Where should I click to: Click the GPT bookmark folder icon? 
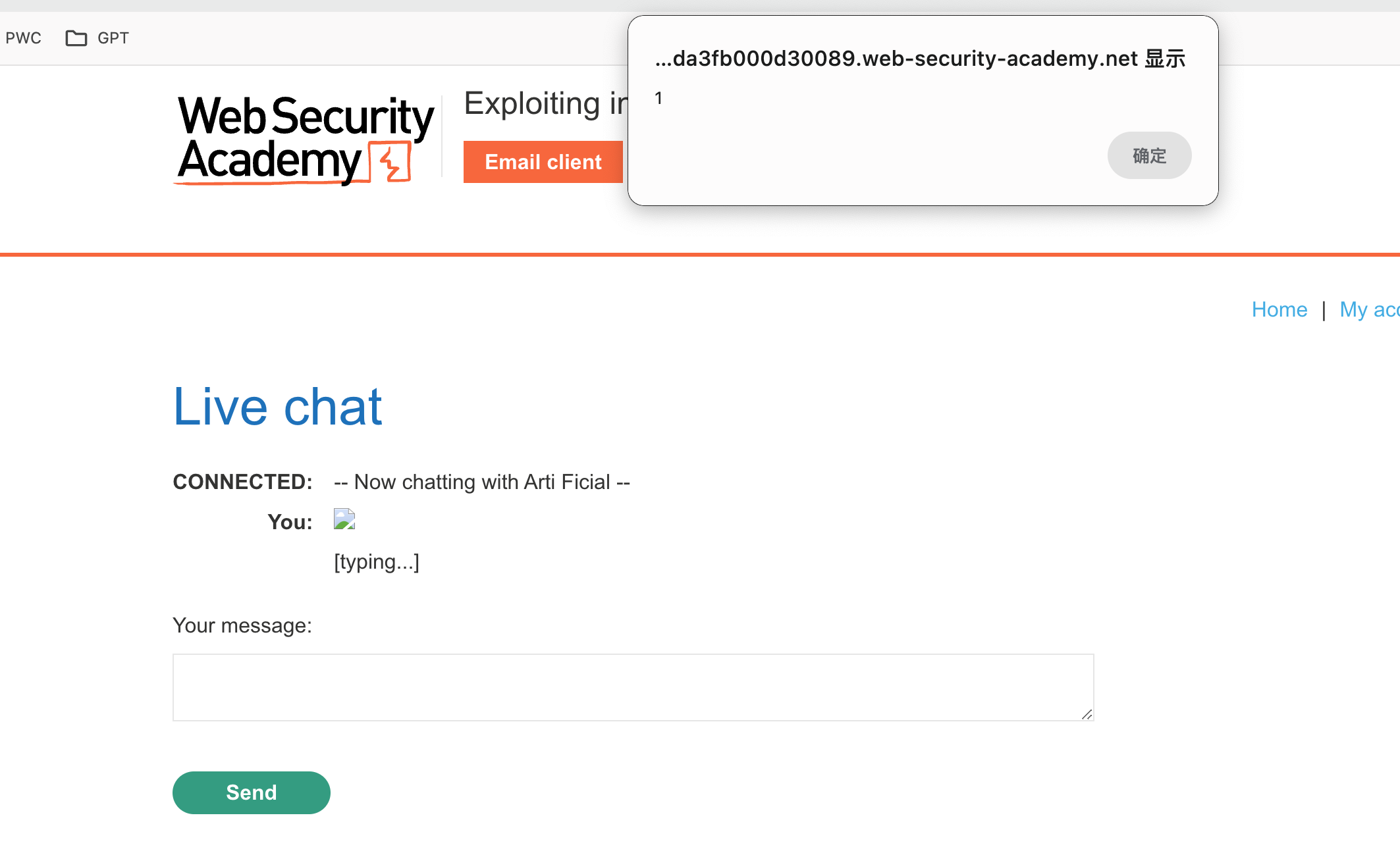[x=76, y=38]
